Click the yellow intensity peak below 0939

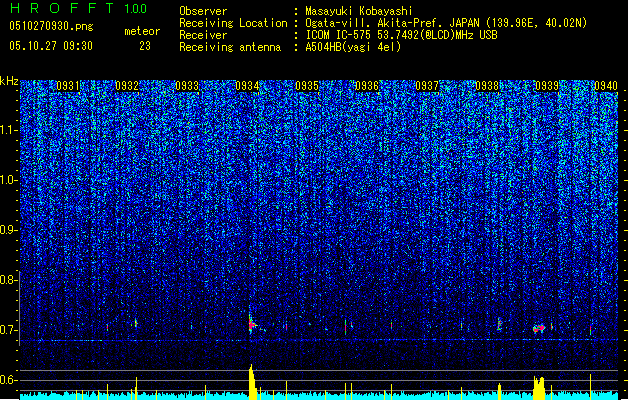pyautogui.click(x=539, y=388)
